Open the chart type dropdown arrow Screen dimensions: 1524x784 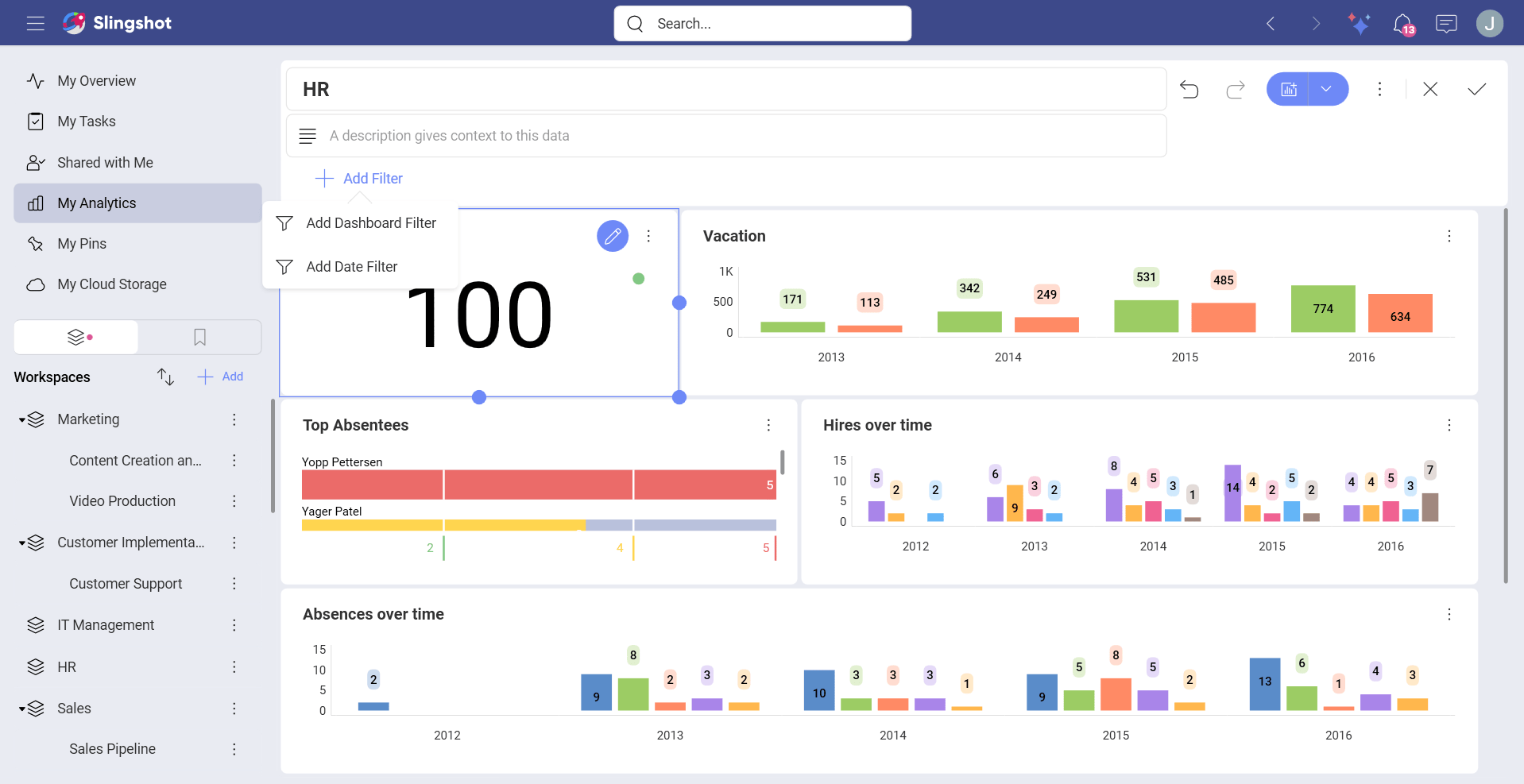coord(1325,89)
